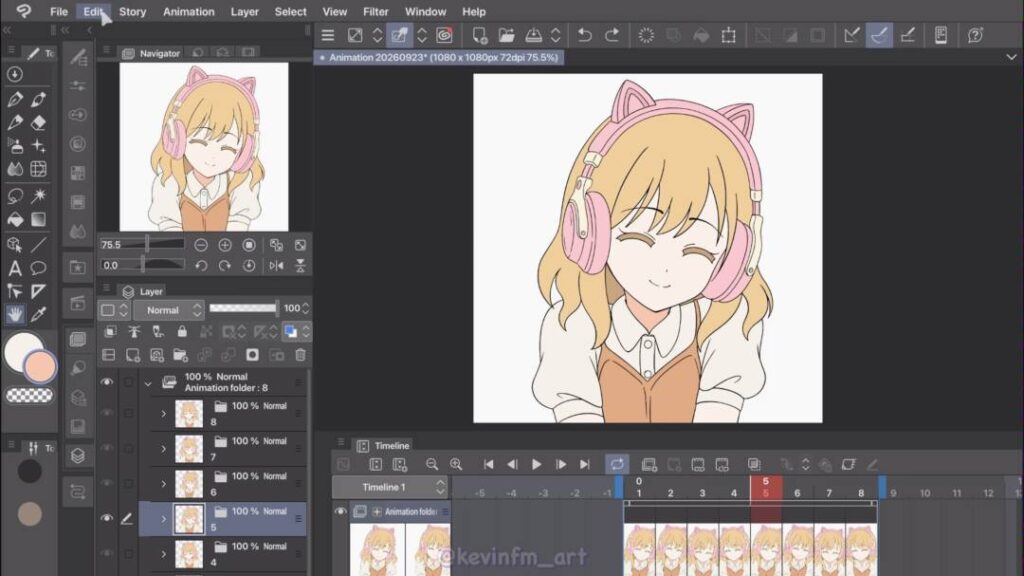The width and height of the screenshot is (1024, 576).
Task: Toggle visibility of layer folder 5
Action: [107, 519]
